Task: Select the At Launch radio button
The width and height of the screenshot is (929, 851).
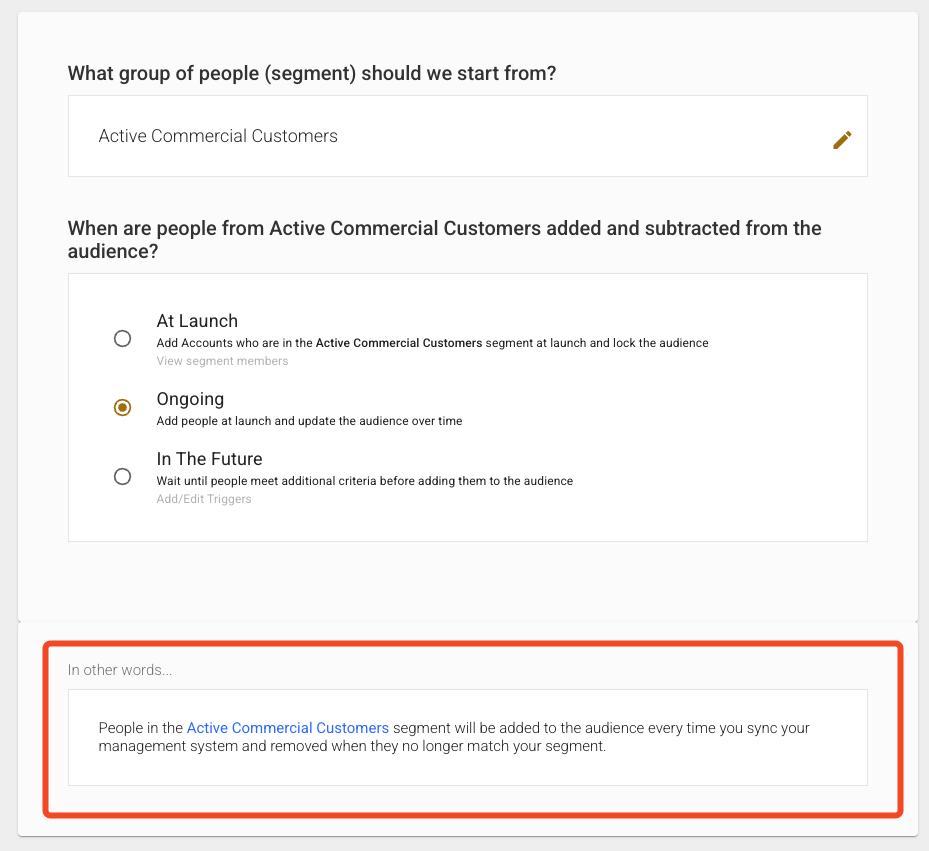Action: coord(122,338)
